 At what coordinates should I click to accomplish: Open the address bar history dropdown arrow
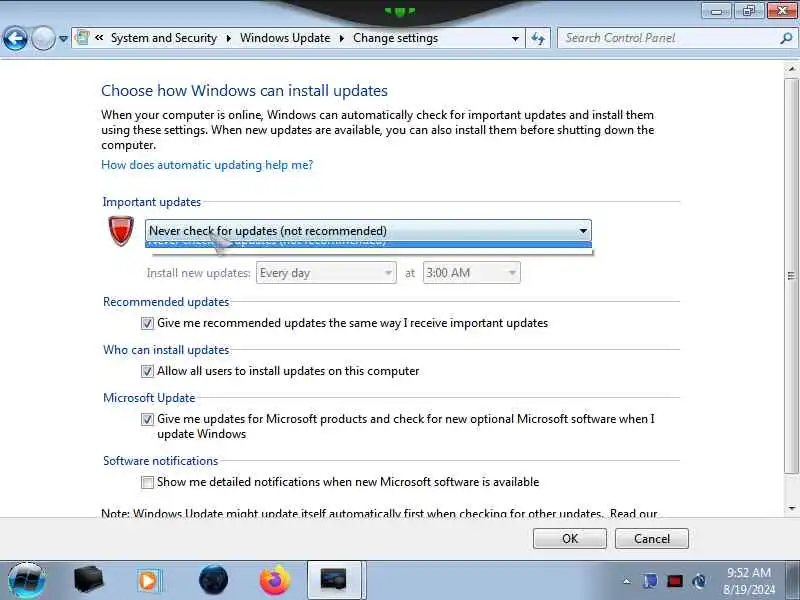coord(515,38)
